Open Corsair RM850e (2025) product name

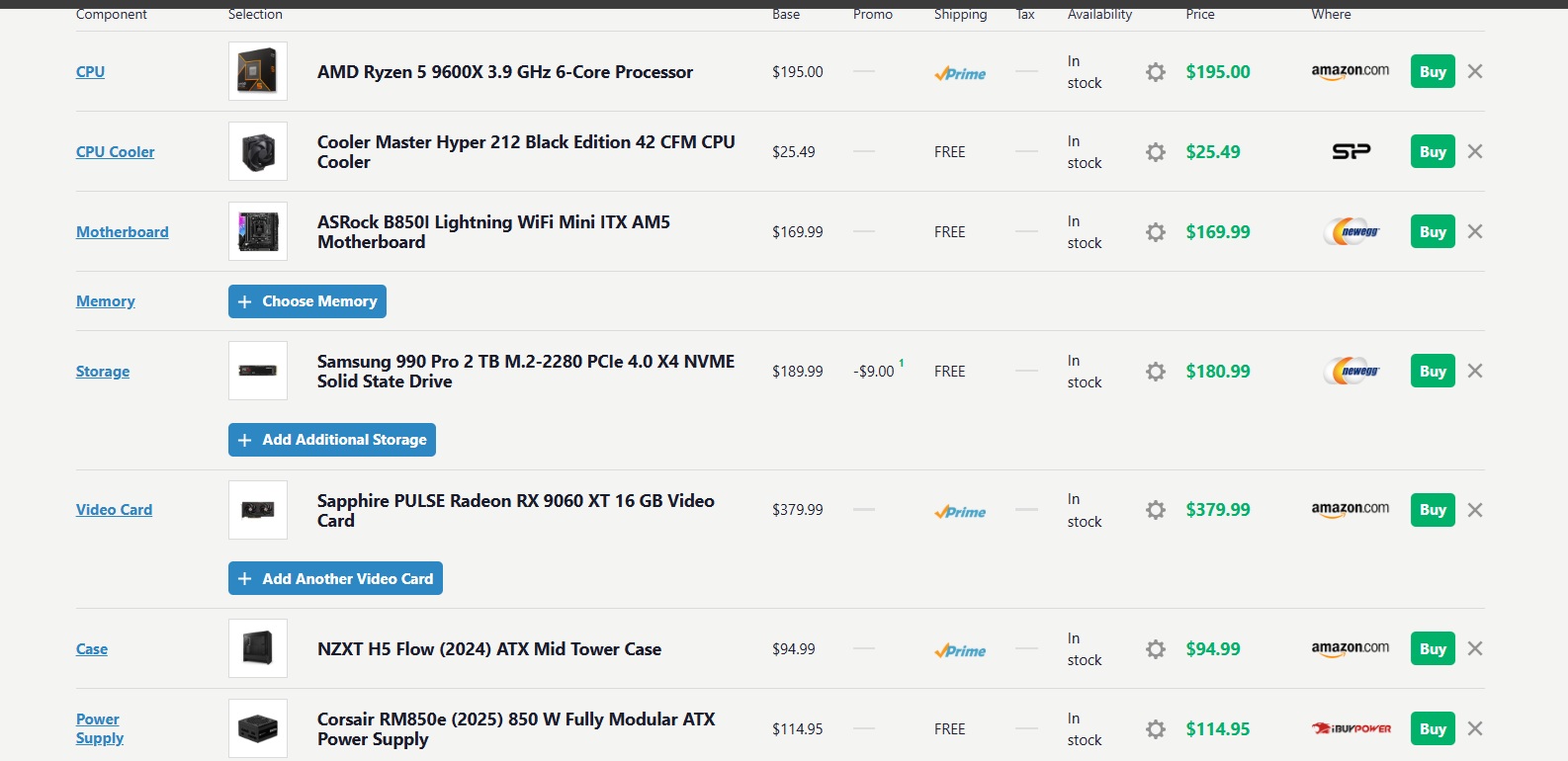(x=516, y=728)
